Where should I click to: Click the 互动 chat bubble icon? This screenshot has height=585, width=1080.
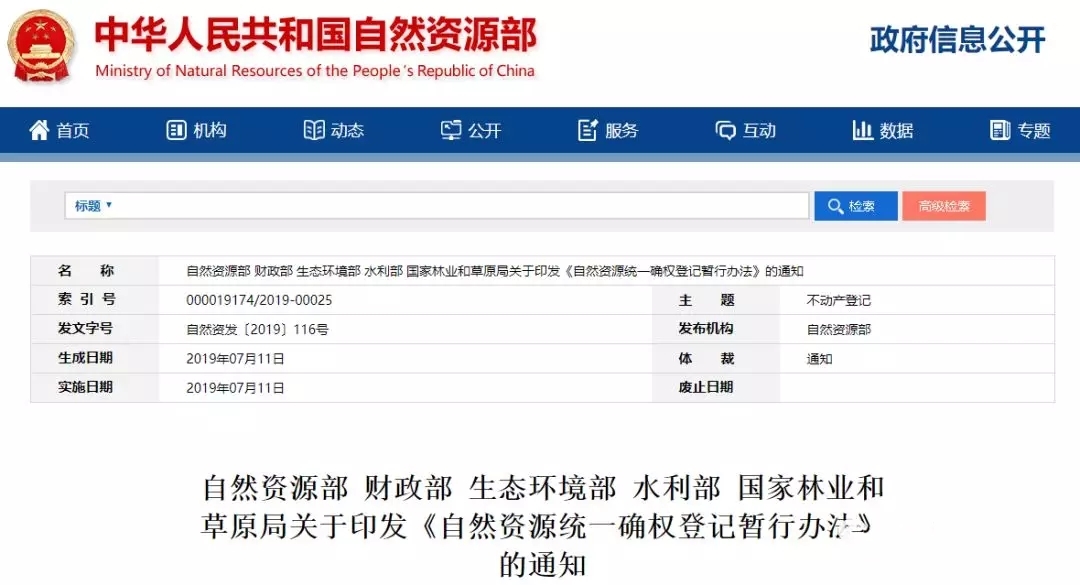725,130
